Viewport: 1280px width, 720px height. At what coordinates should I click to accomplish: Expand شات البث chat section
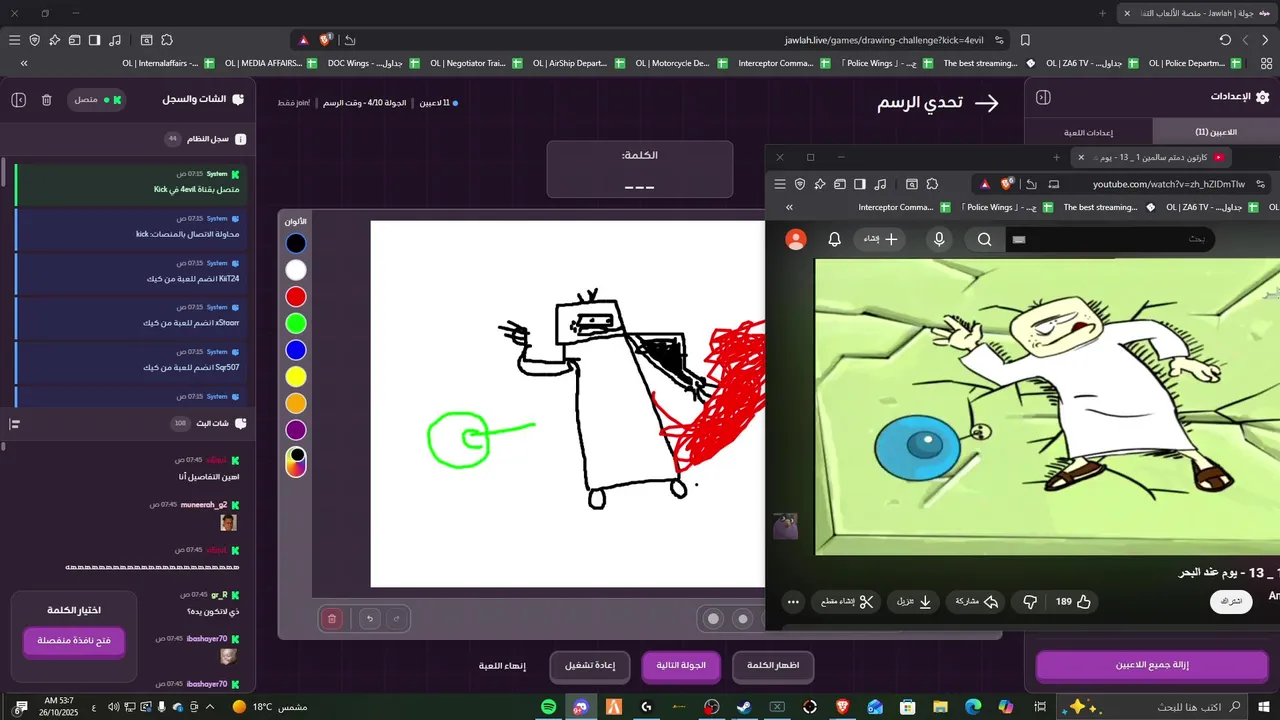point(127,424)
